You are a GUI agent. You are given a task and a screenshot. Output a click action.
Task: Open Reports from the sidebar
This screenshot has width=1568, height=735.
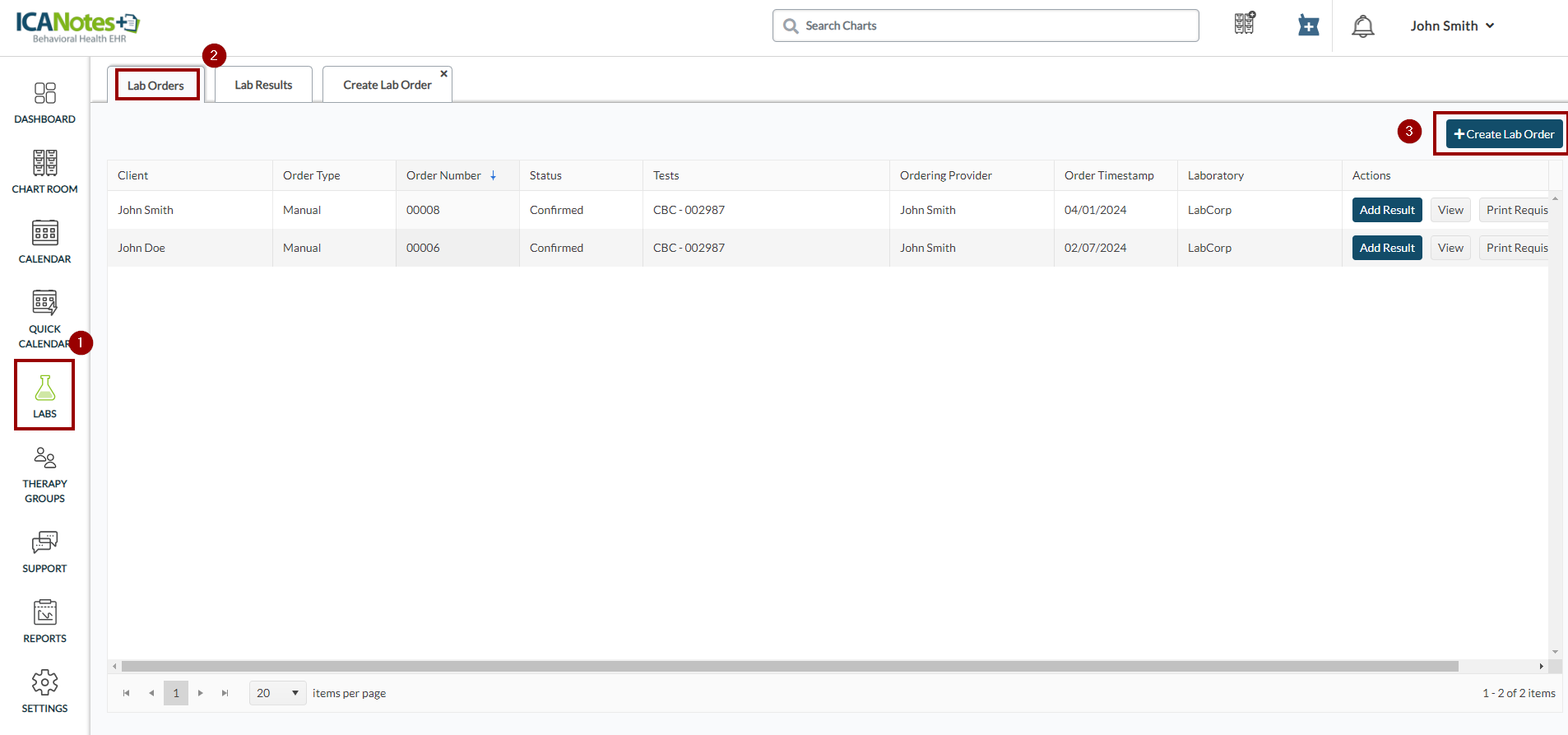click(x=44, y=621)
